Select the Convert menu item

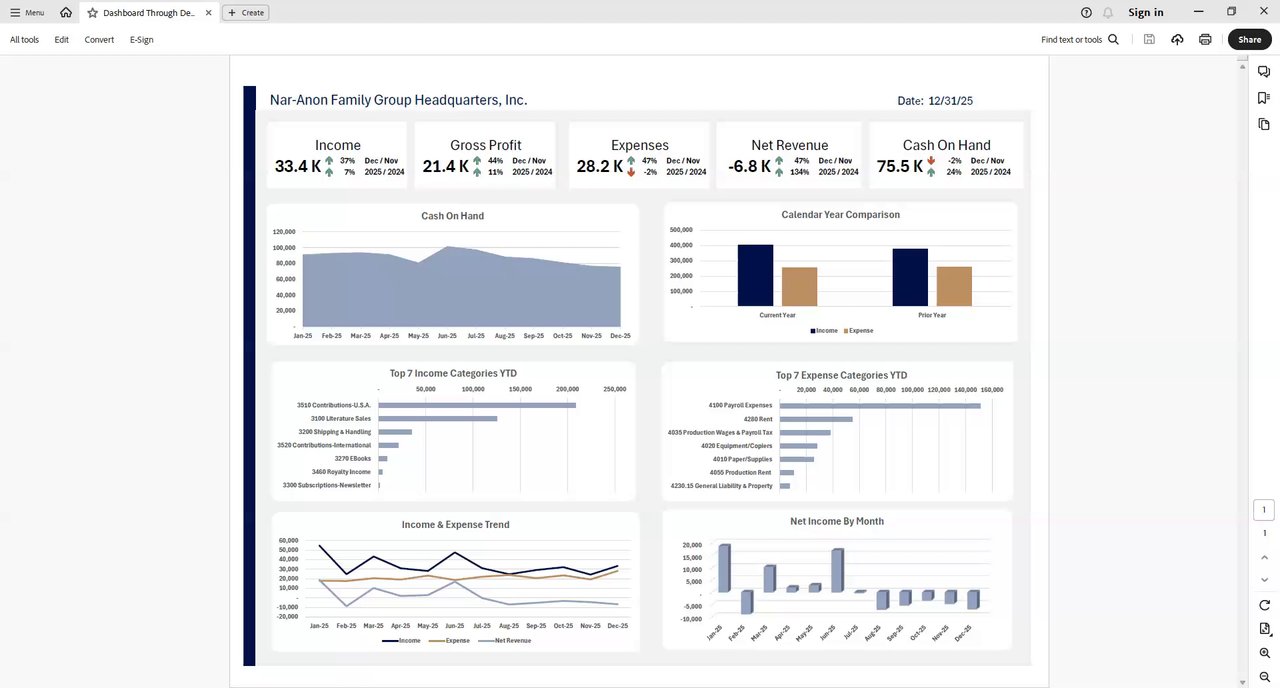pyautogui.click(x=99, y=40)
